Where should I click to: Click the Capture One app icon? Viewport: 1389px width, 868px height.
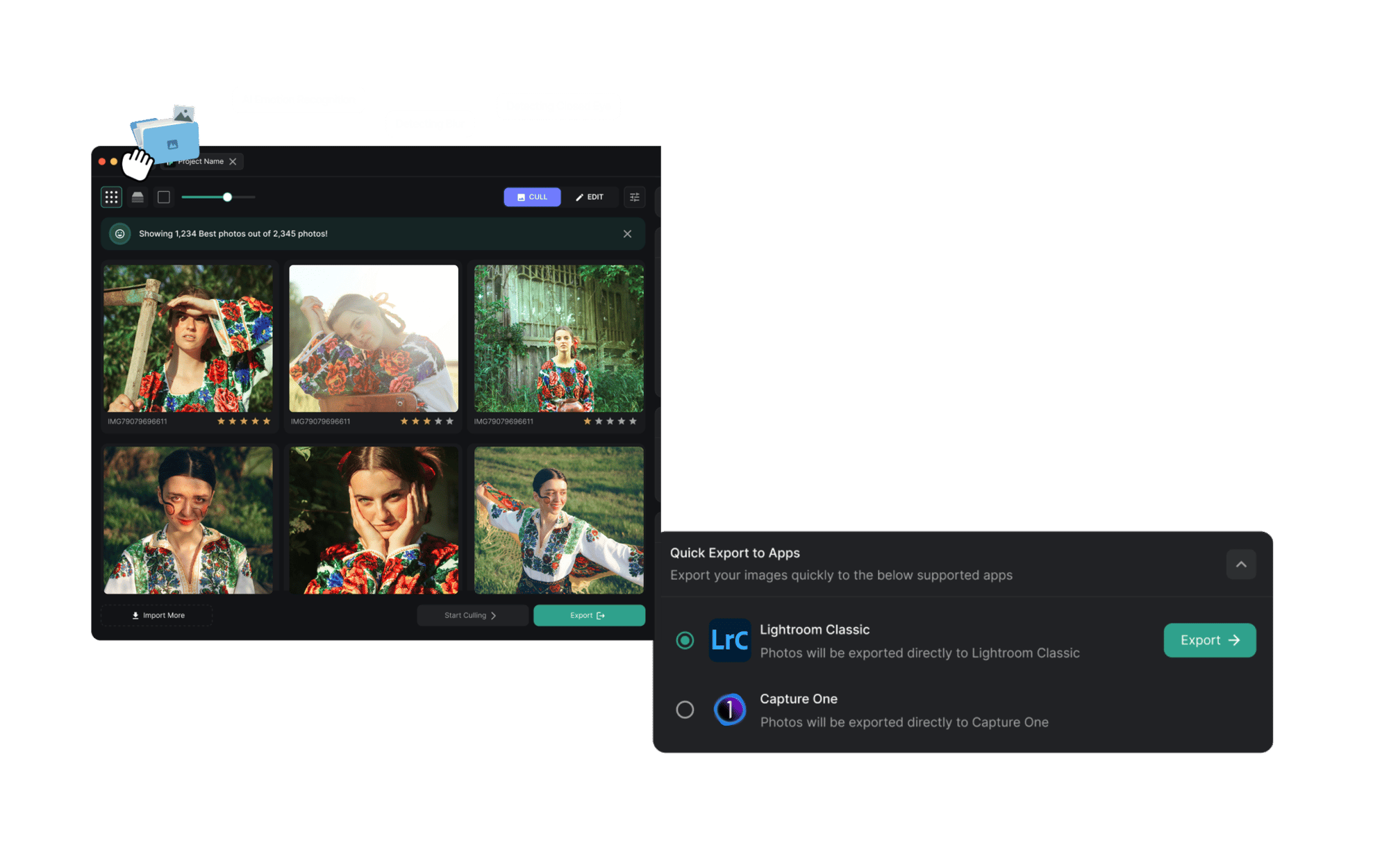click(x=730, y=710)
